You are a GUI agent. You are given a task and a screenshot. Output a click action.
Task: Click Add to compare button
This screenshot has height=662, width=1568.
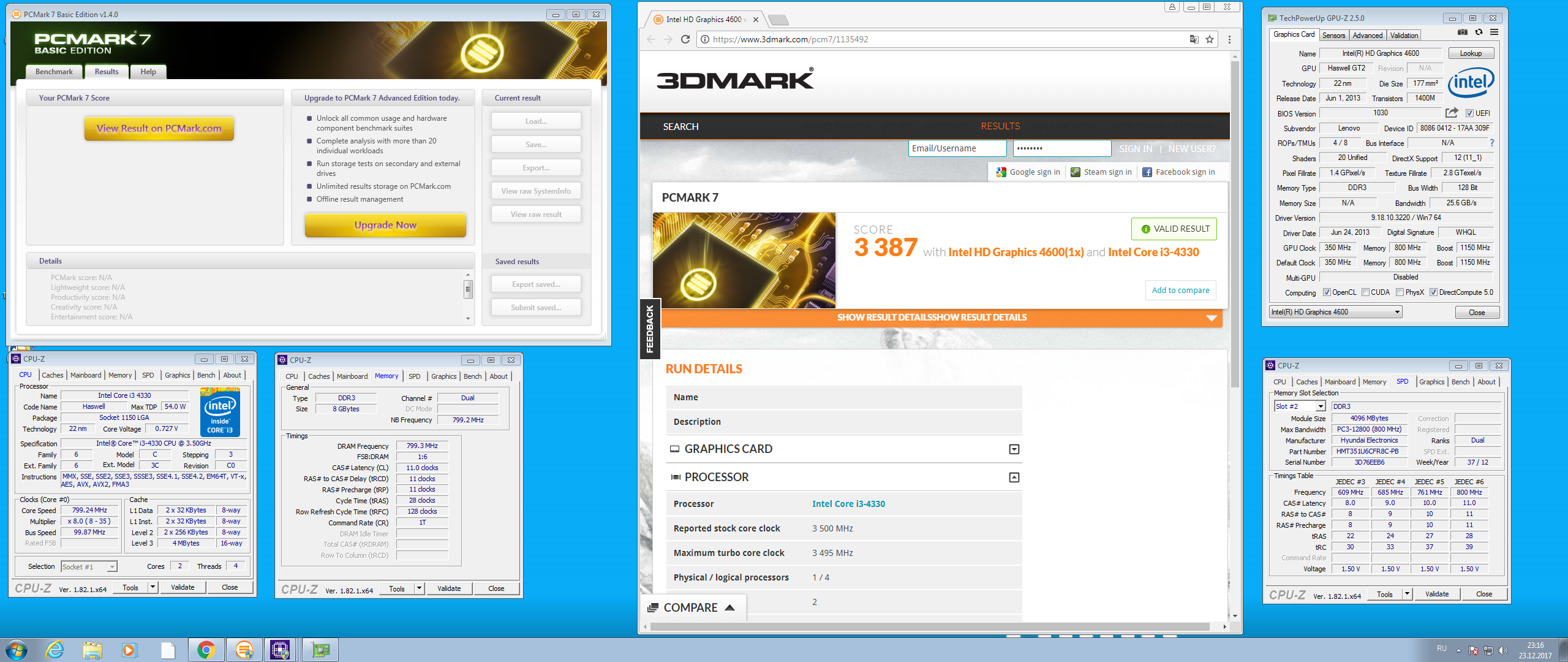point(1180,291)
